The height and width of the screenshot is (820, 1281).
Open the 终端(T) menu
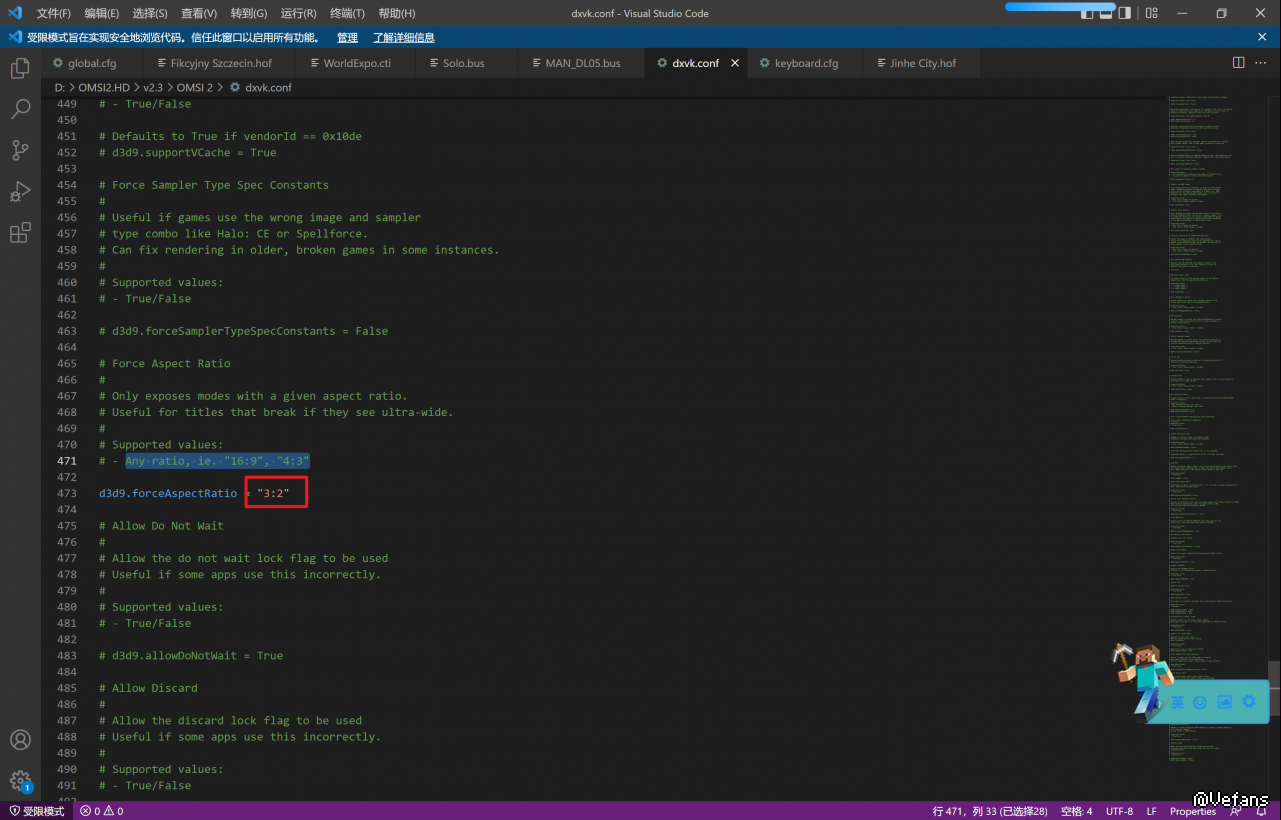click(347, 13)
